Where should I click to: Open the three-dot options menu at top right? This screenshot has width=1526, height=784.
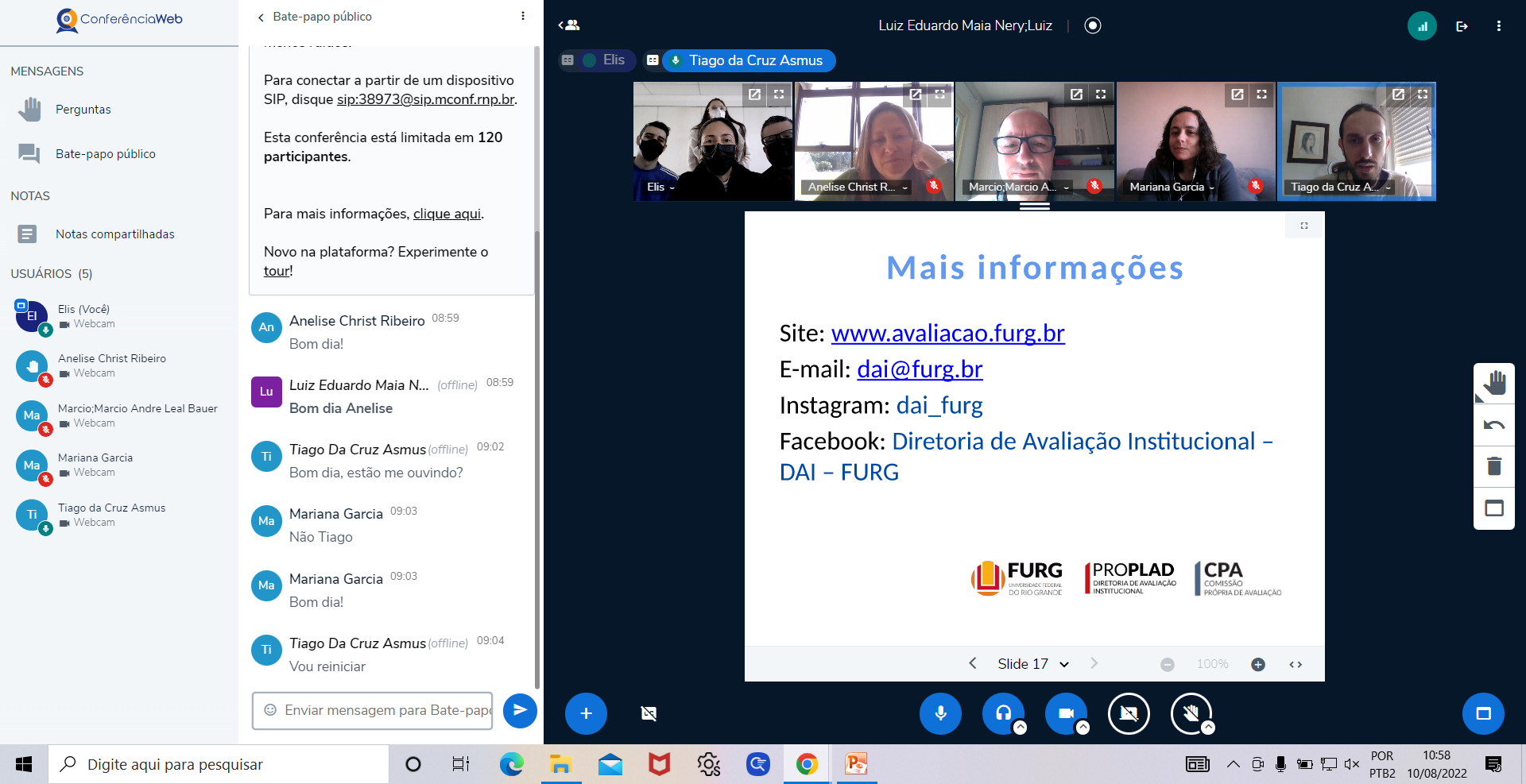pos(1499,26)
